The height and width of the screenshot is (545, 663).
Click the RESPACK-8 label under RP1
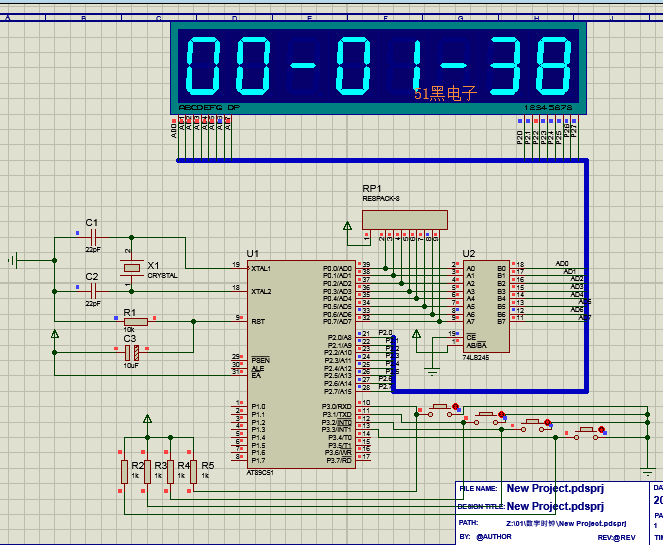[x=381, y=198]
